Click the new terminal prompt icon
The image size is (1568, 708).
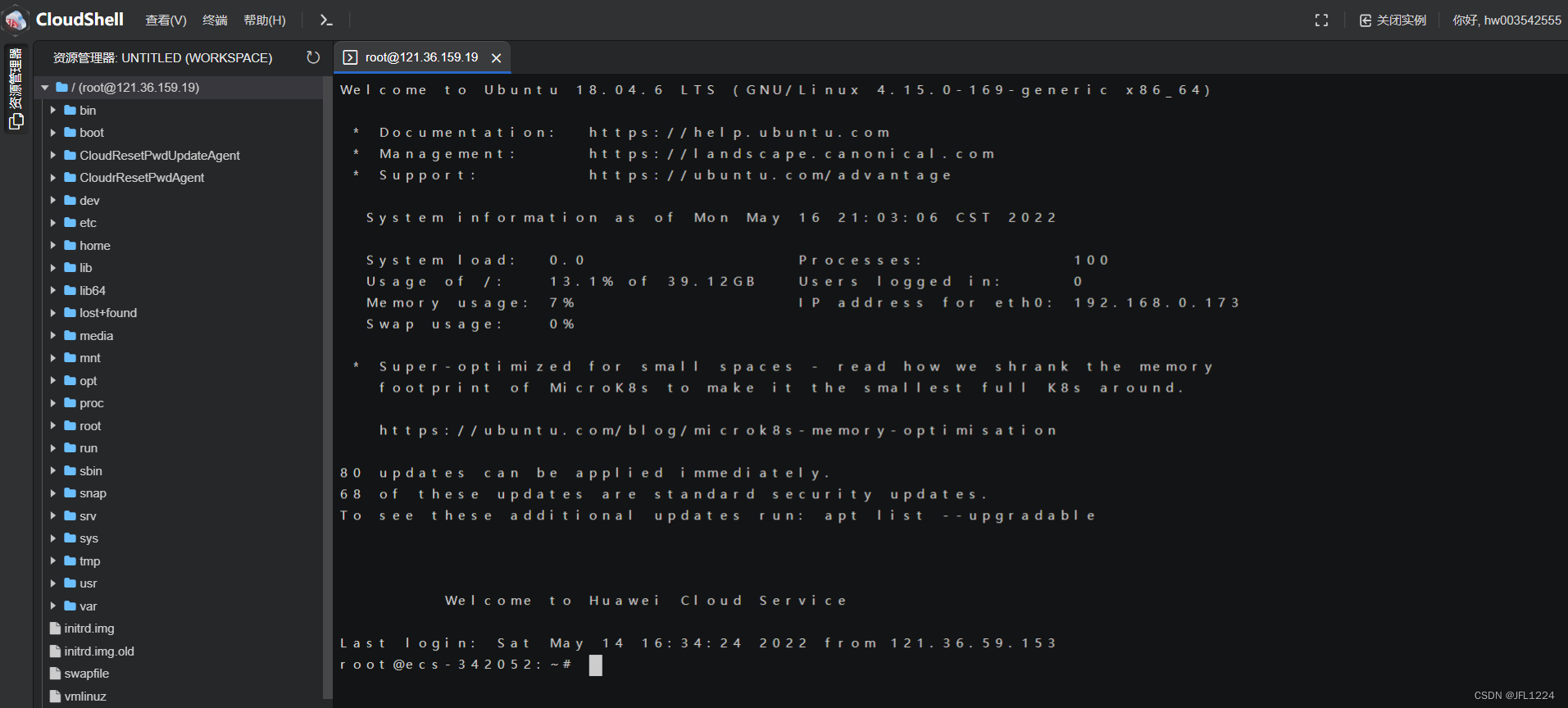[x=326, y=20]
